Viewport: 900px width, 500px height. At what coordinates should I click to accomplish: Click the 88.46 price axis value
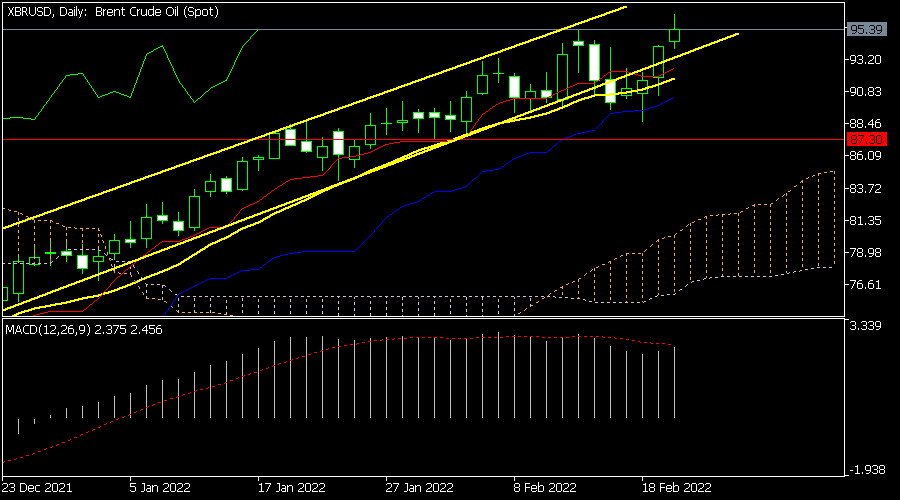(866, 123)
